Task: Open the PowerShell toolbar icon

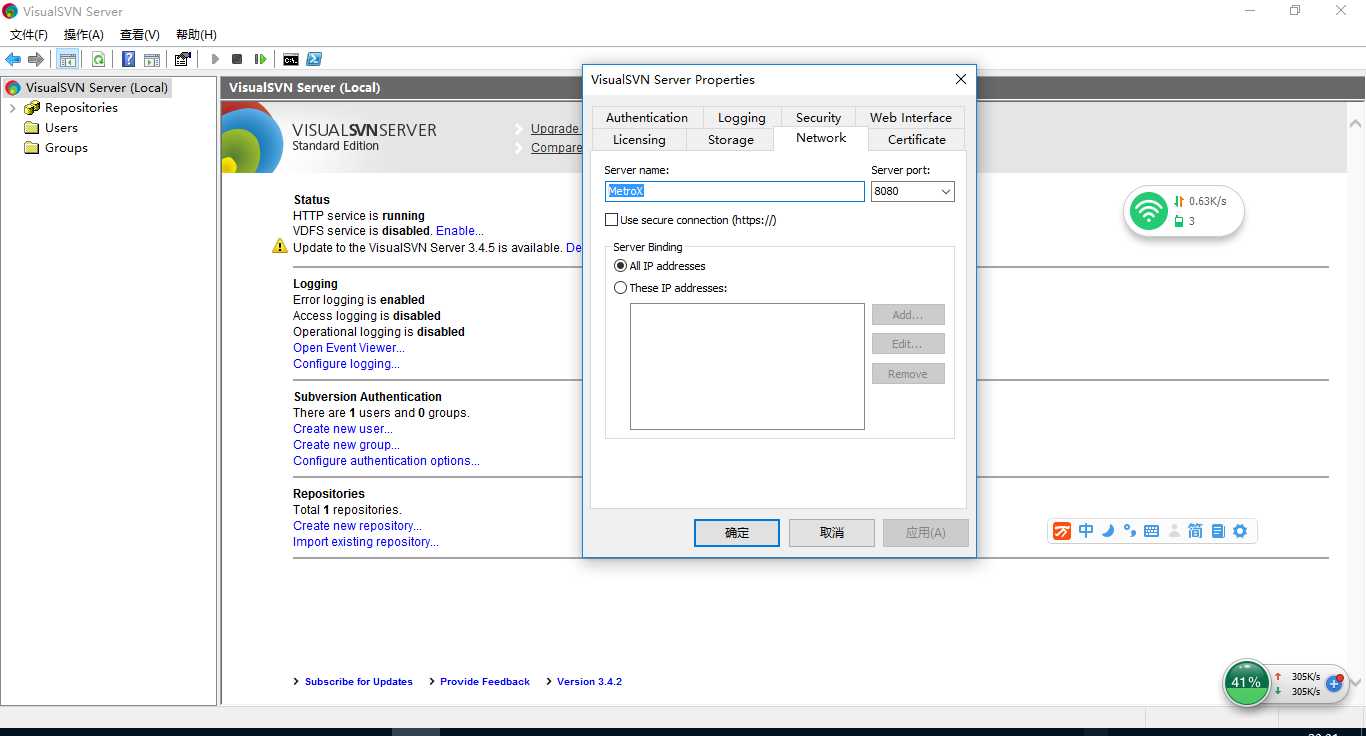Action: [314, 60]
